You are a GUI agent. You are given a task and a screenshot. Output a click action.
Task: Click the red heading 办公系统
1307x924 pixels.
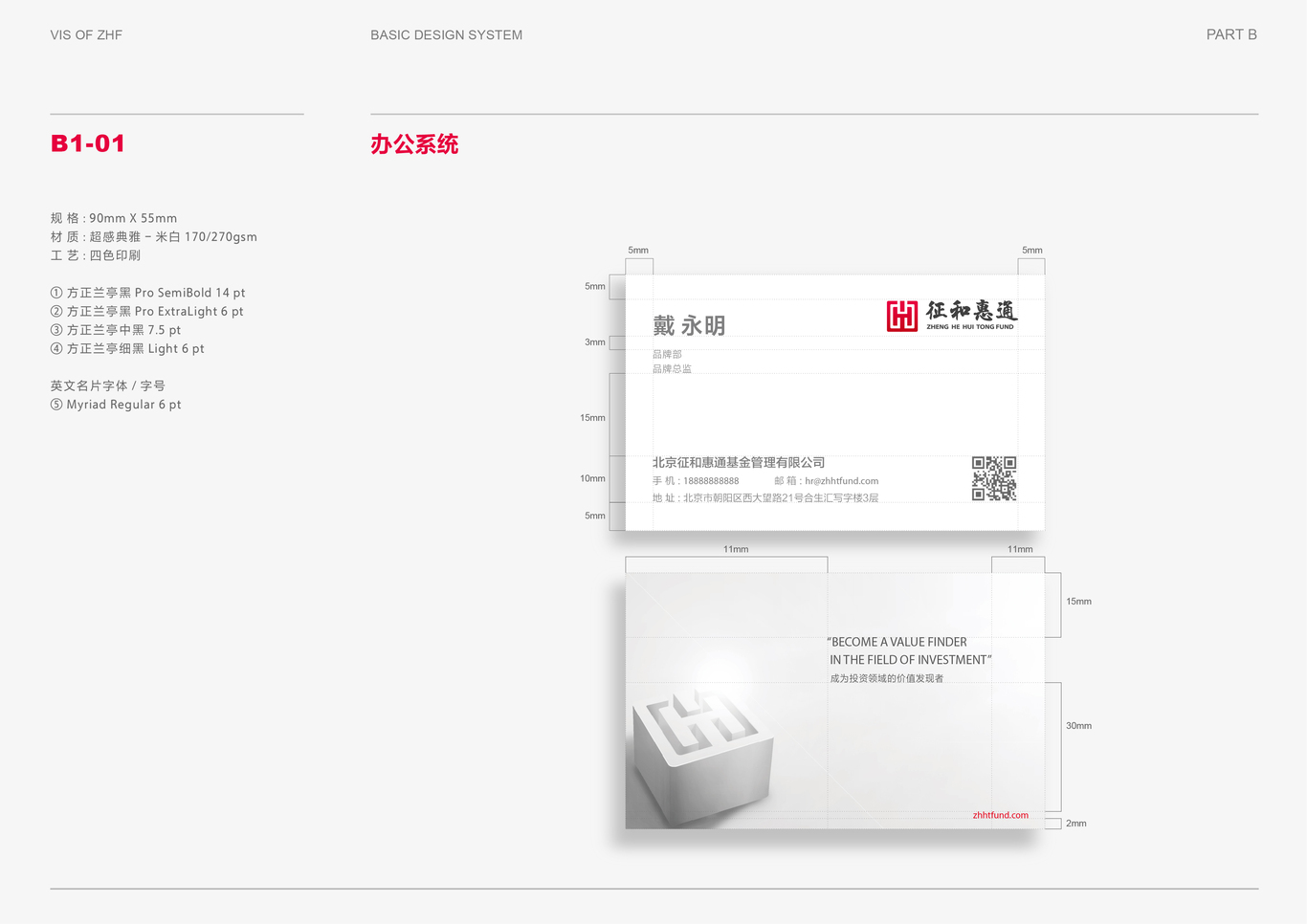click(414, 144)
